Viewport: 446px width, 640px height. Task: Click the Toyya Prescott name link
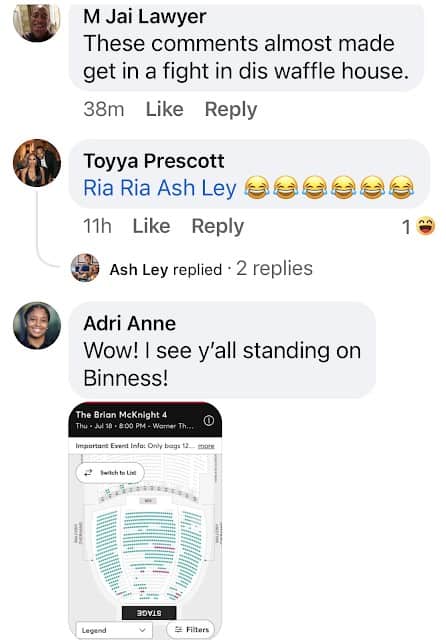point(153,161)
